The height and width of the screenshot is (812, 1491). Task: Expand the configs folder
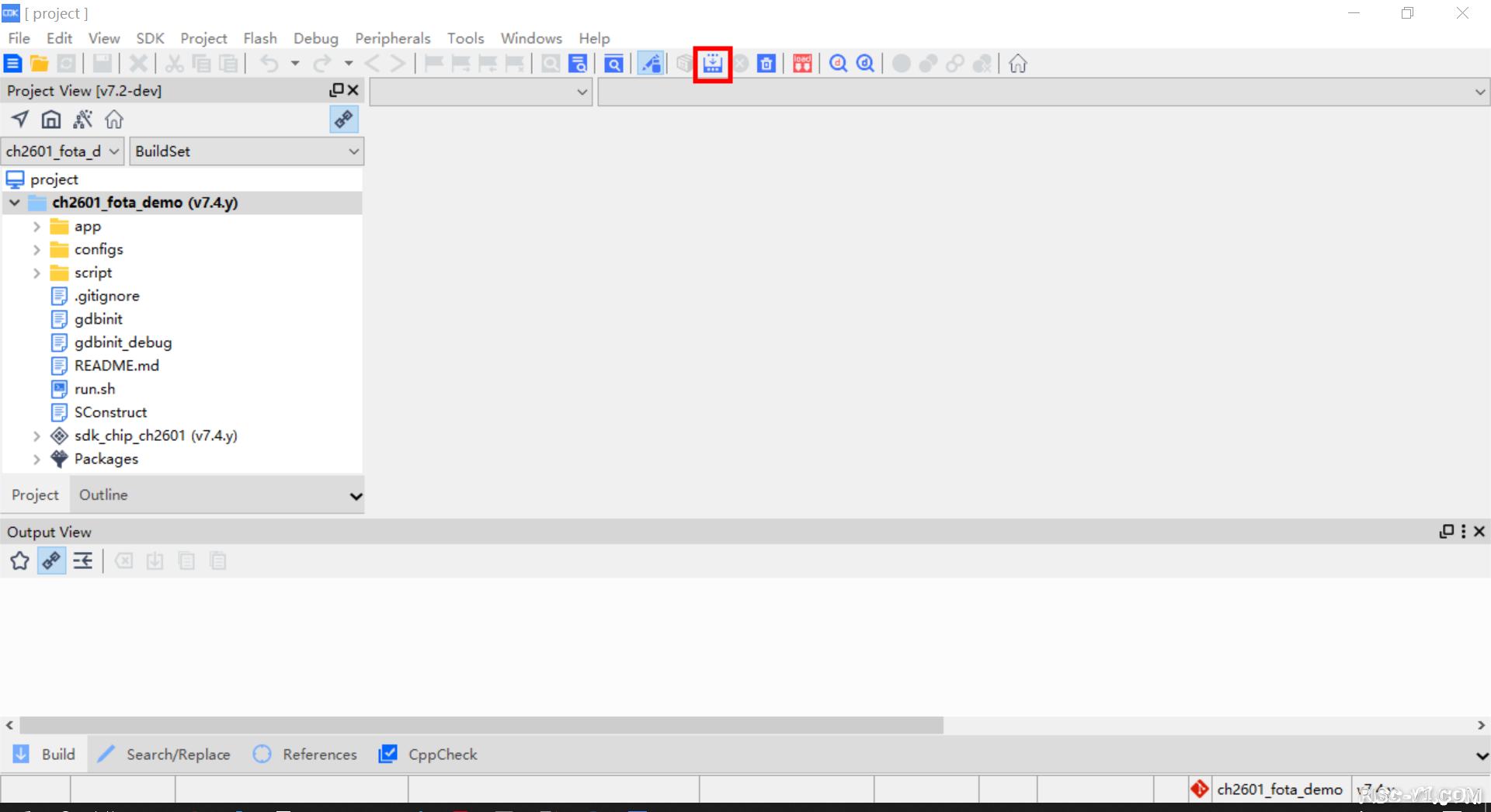(36, 250)
